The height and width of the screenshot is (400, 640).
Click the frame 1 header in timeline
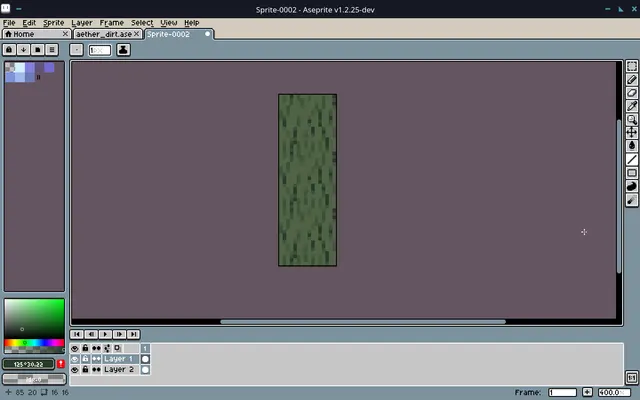tap(145, 348)
